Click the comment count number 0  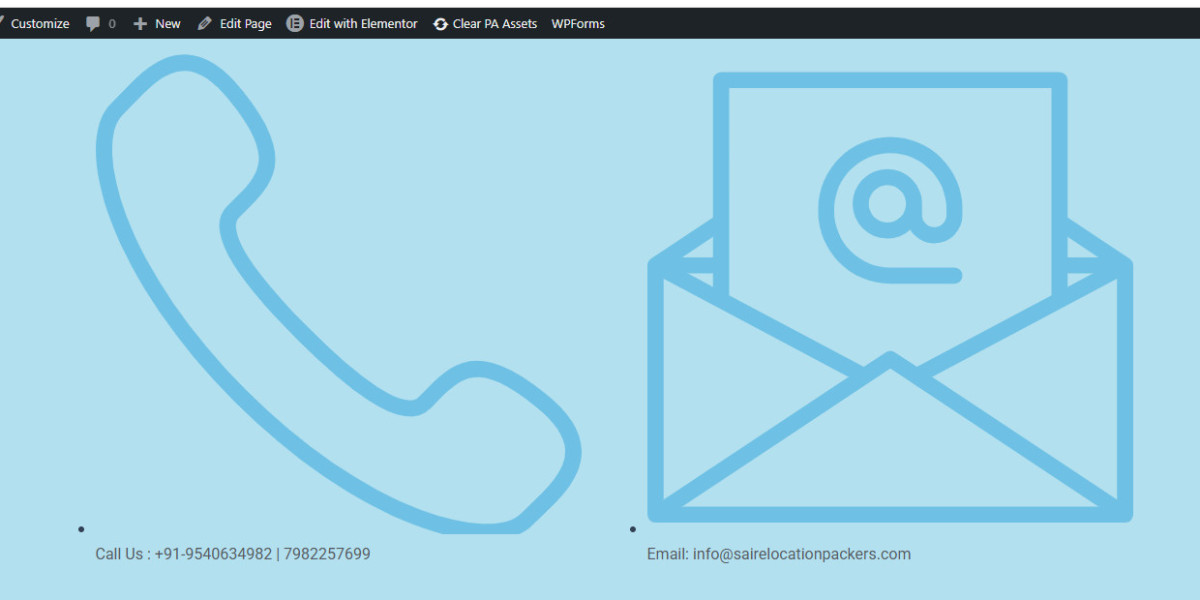pos(112,24)
